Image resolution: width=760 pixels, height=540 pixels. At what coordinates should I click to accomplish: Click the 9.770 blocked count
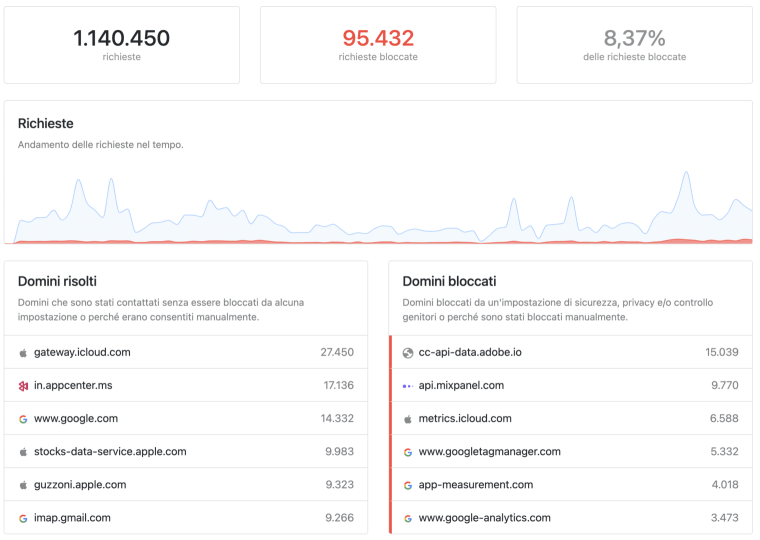point(725,385)
